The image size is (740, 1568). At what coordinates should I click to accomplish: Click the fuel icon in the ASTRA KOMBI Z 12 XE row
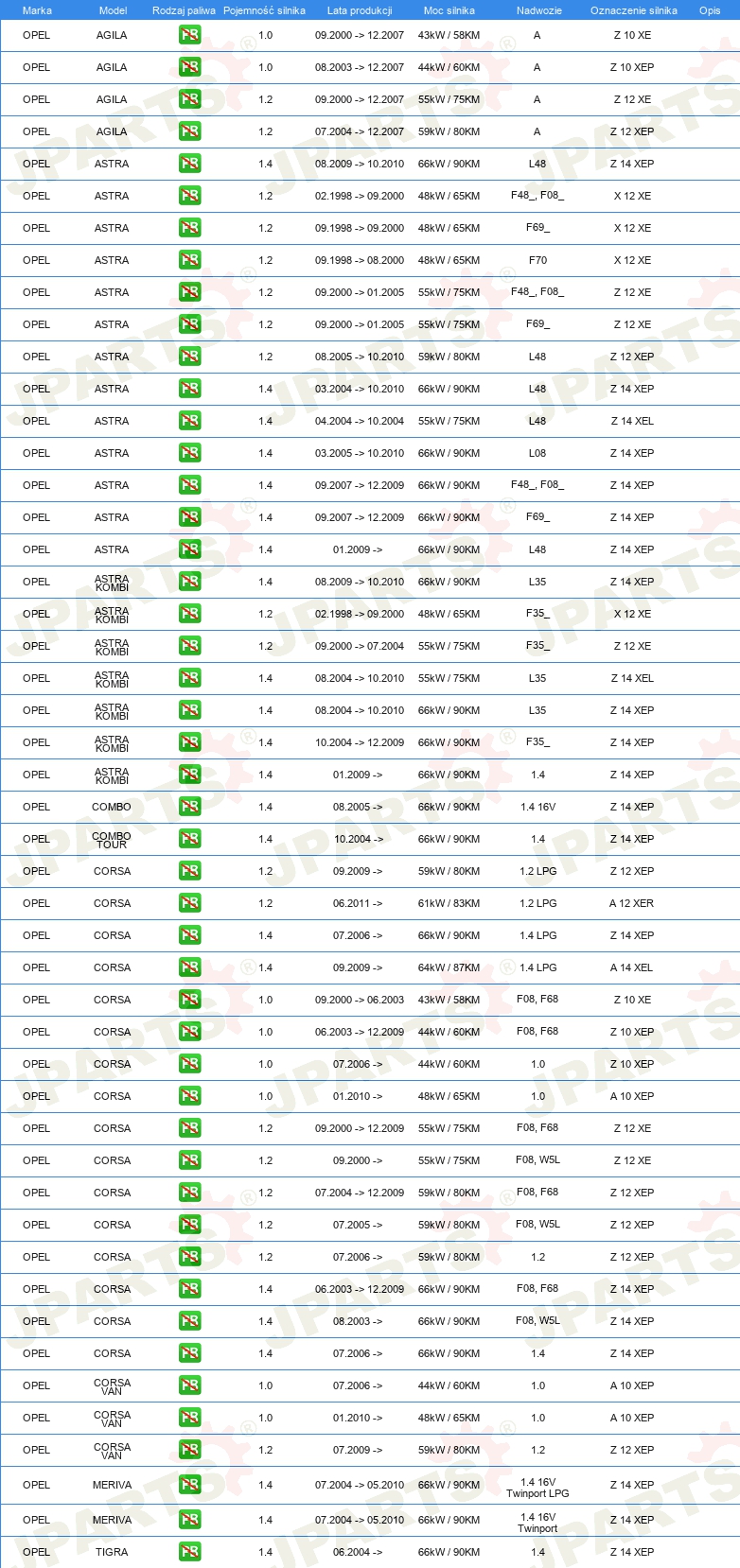[189, 646]
